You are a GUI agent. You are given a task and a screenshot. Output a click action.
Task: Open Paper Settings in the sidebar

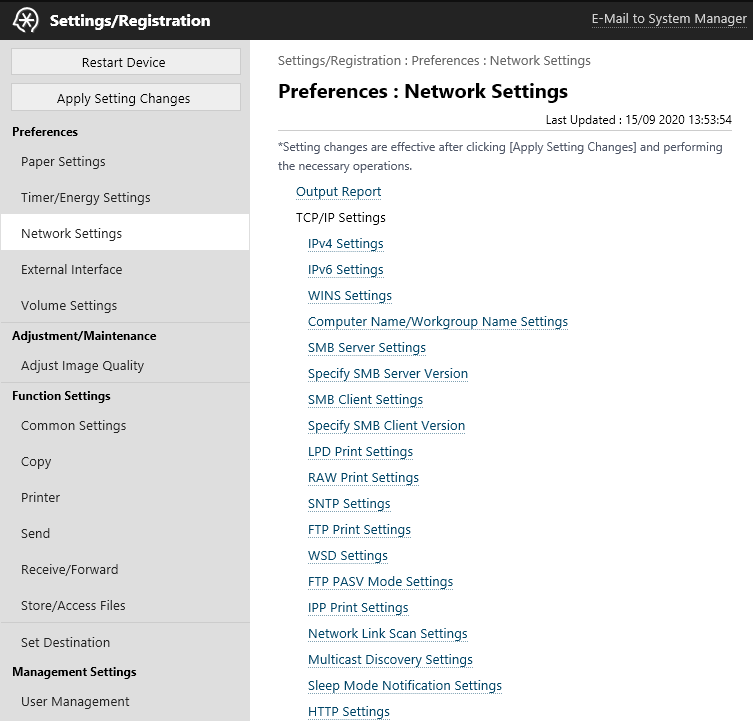[63, 162]
